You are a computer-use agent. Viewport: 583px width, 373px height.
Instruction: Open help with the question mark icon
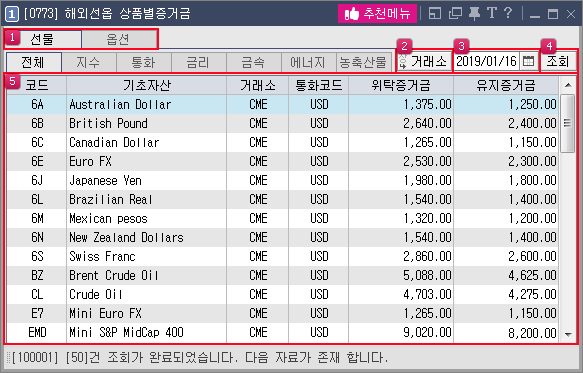click(508, 13)
